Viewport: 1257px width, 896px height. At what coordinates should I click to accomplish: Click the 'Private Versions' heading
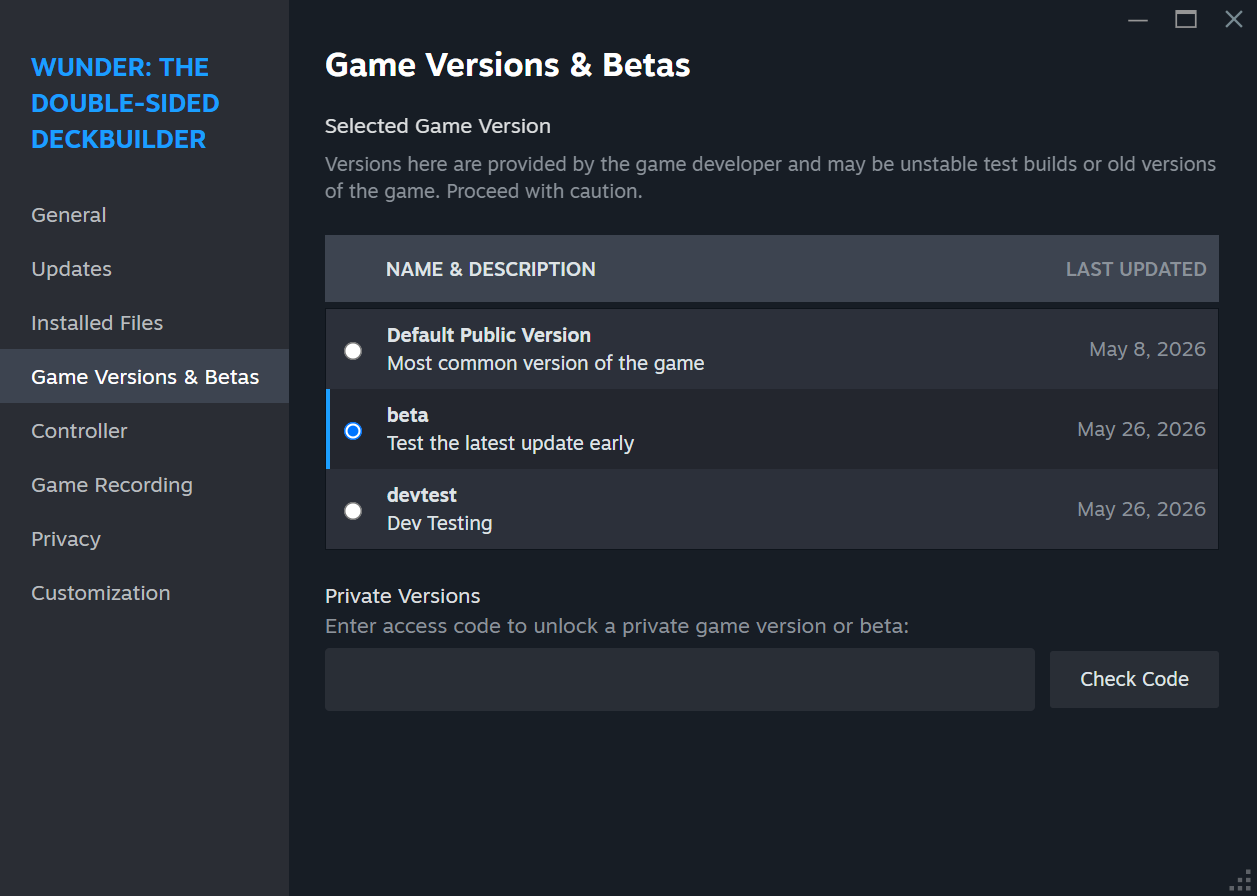click(403, 596)
